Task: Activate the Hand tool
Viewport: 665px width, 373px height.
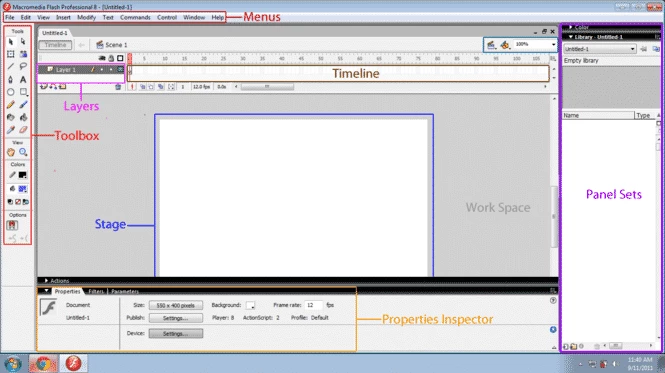Action: (11, 152)
